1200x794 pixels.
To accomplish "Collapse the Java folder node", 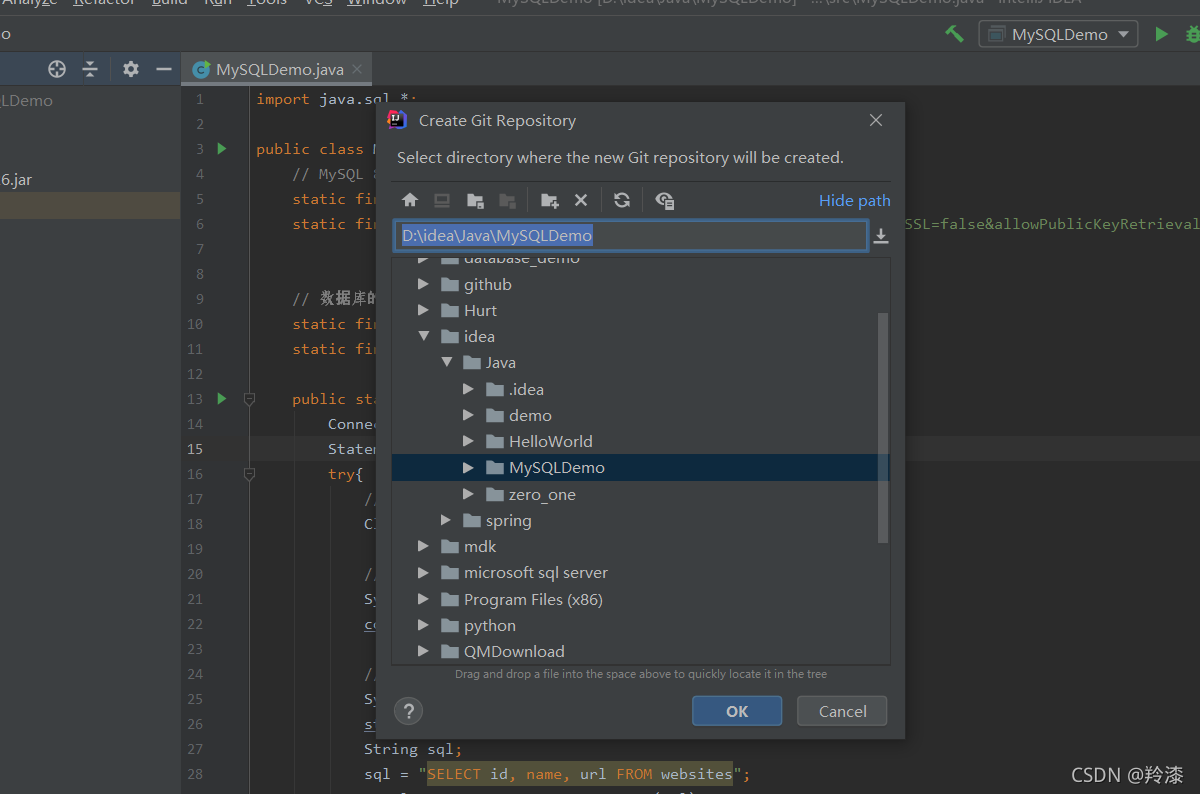I will click(x=446, y=363).
